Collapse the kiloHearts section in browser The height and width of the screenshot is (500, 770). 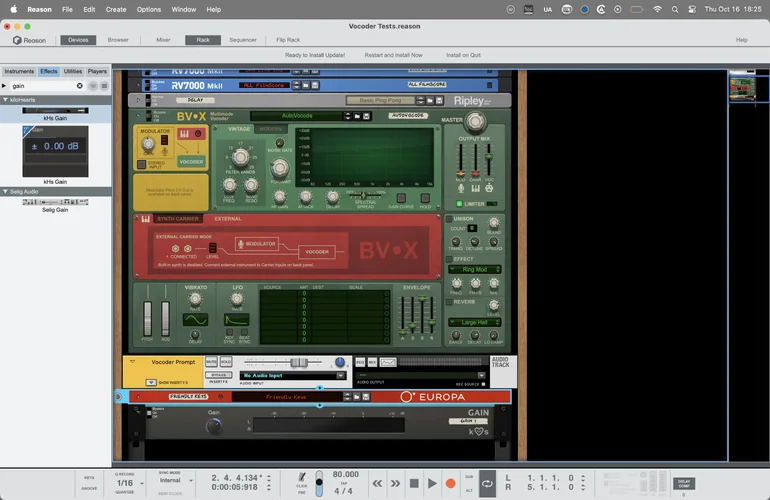(x=4, y=100)
